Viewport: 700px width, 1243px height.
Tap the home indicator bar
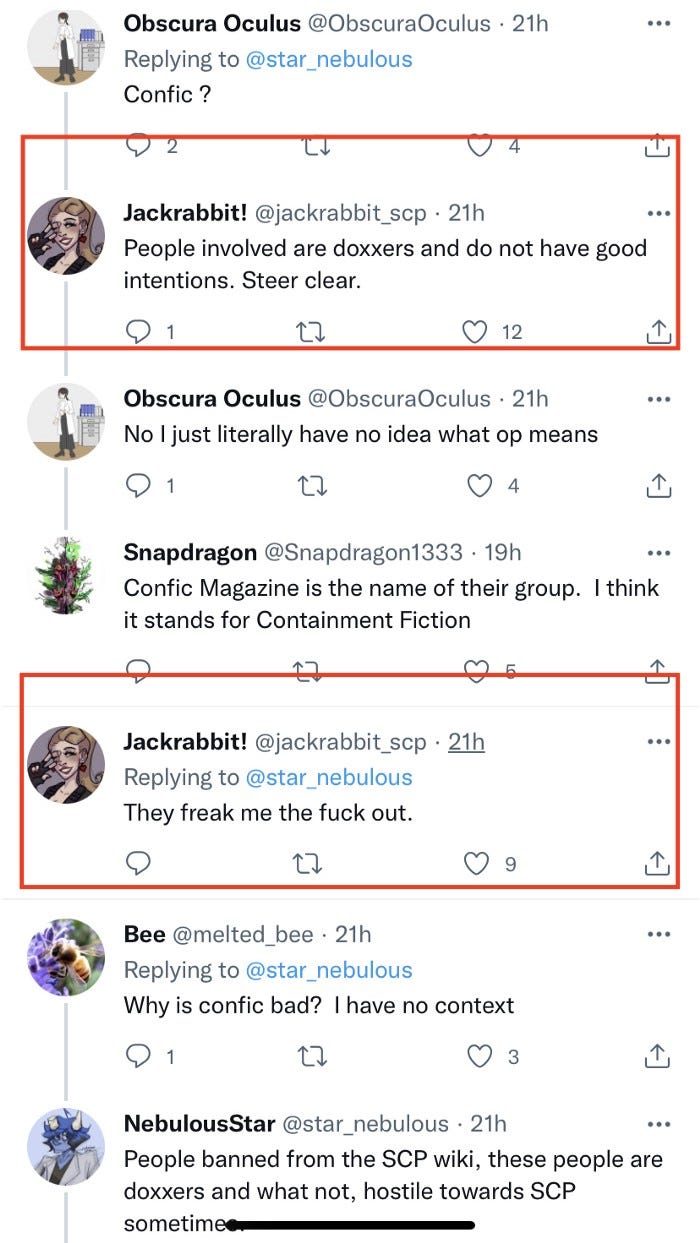350,1223
